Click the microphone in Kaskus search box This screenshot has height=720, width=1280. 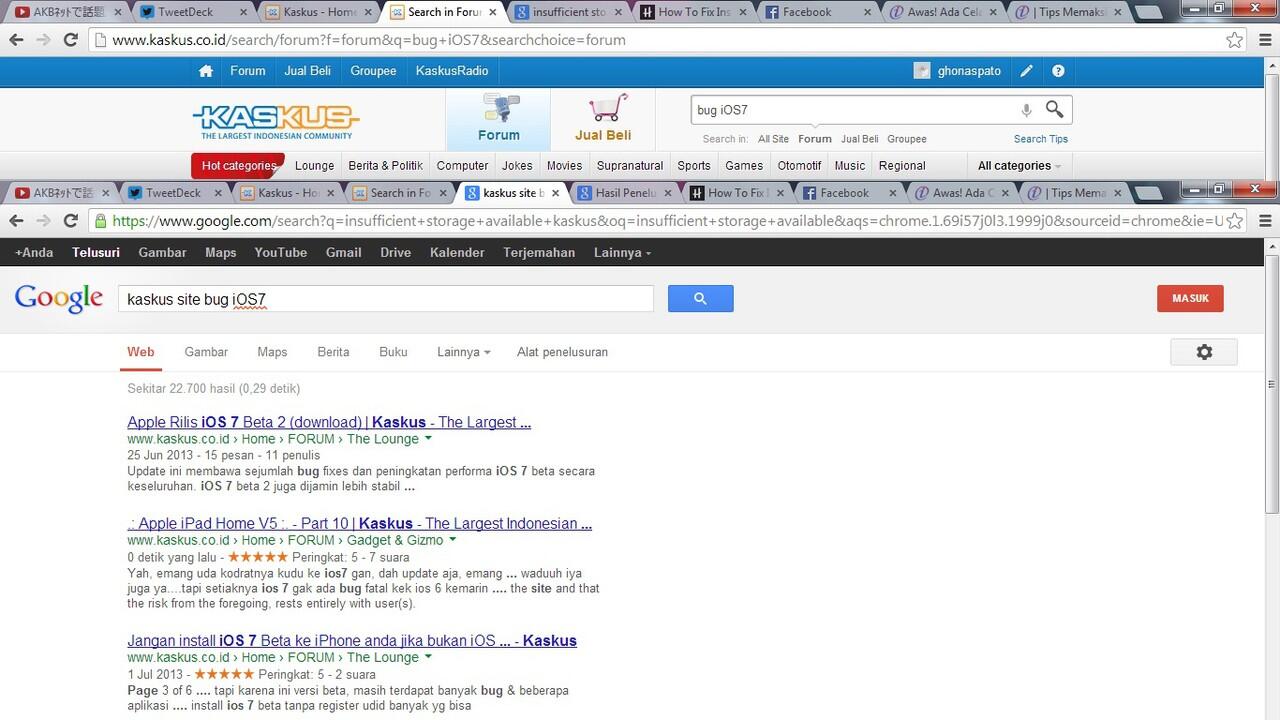point(1026,110)
